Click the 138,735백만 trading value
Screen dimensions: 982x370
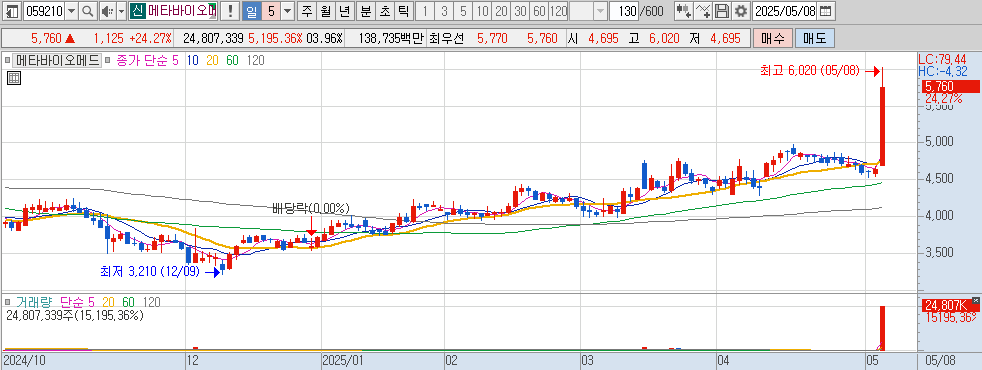(x=392, y=38)
